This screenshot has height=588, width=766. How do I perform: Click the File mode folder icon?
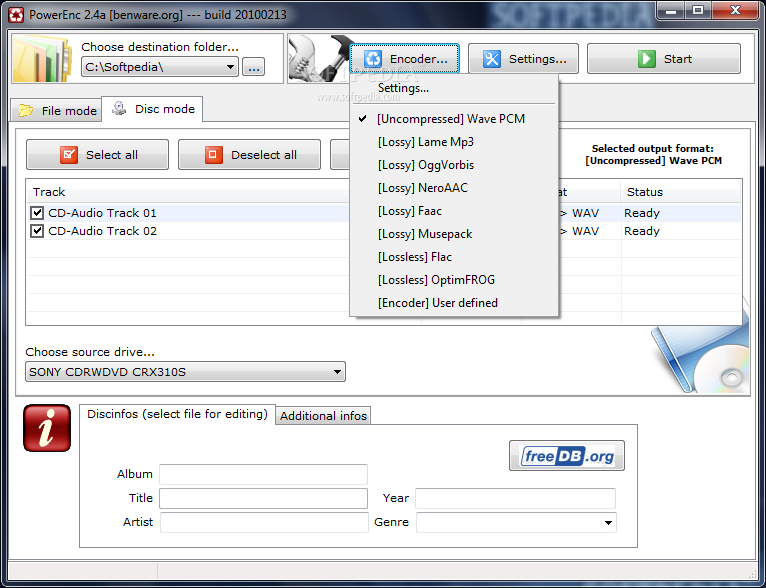tap(26, 110)
